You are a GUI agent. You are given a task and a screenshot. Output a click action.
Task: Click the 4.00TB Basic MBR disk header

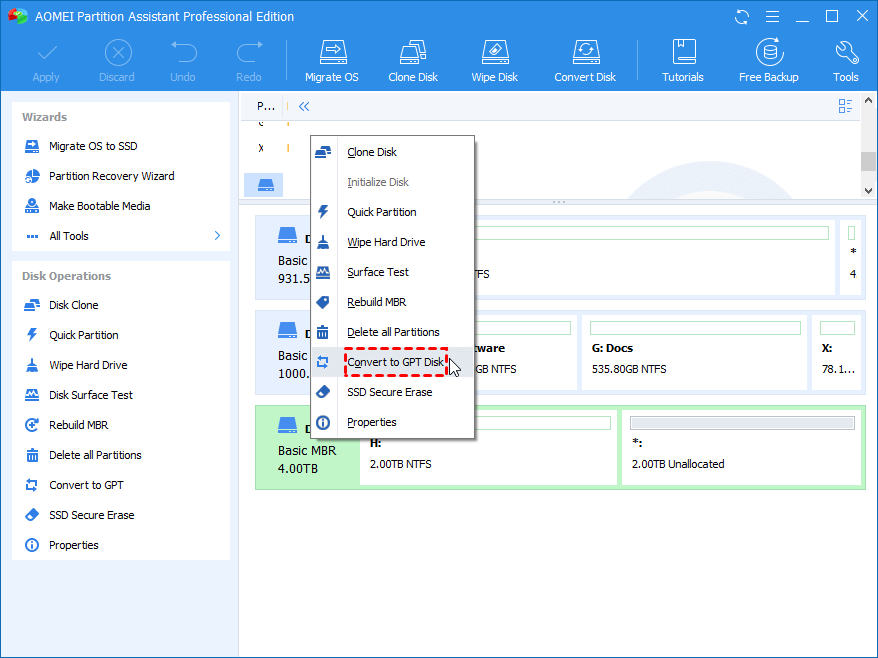307,447
